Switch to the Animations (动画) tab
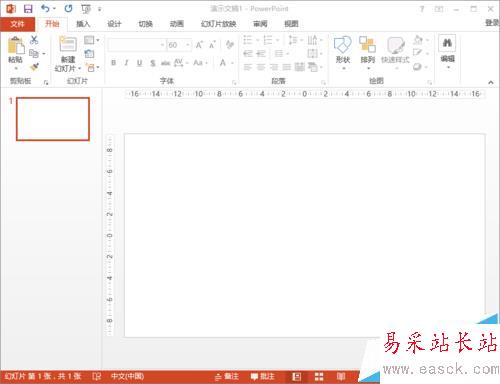 (x=177, y=24)
